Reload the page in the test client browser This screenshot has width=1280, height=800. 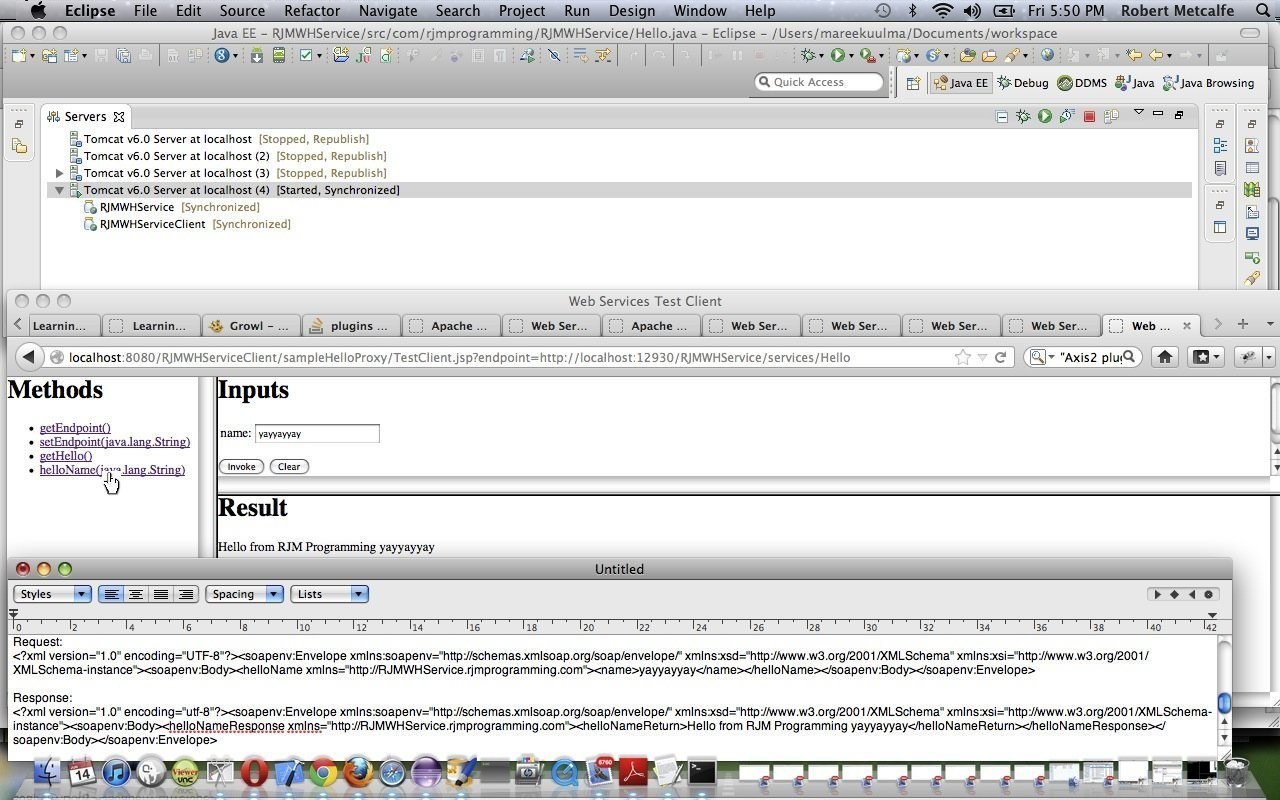click(1000, 357)
